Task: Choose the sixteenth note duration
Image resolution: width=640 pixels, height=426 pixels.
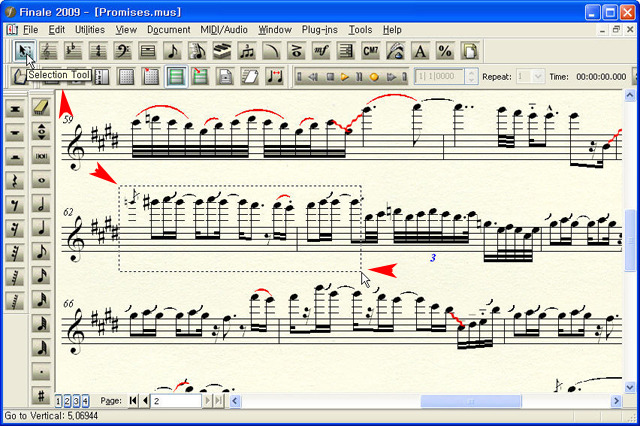Action: (41, 276)
